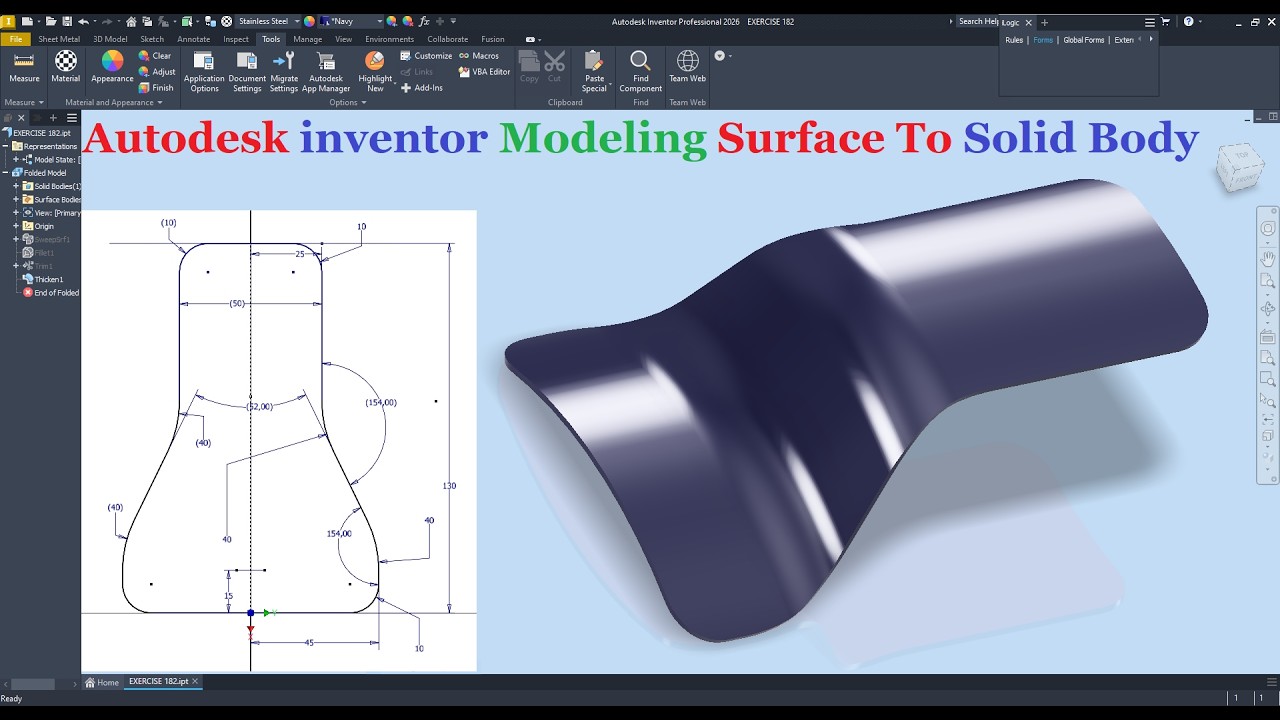Open Document Settings

247,72
